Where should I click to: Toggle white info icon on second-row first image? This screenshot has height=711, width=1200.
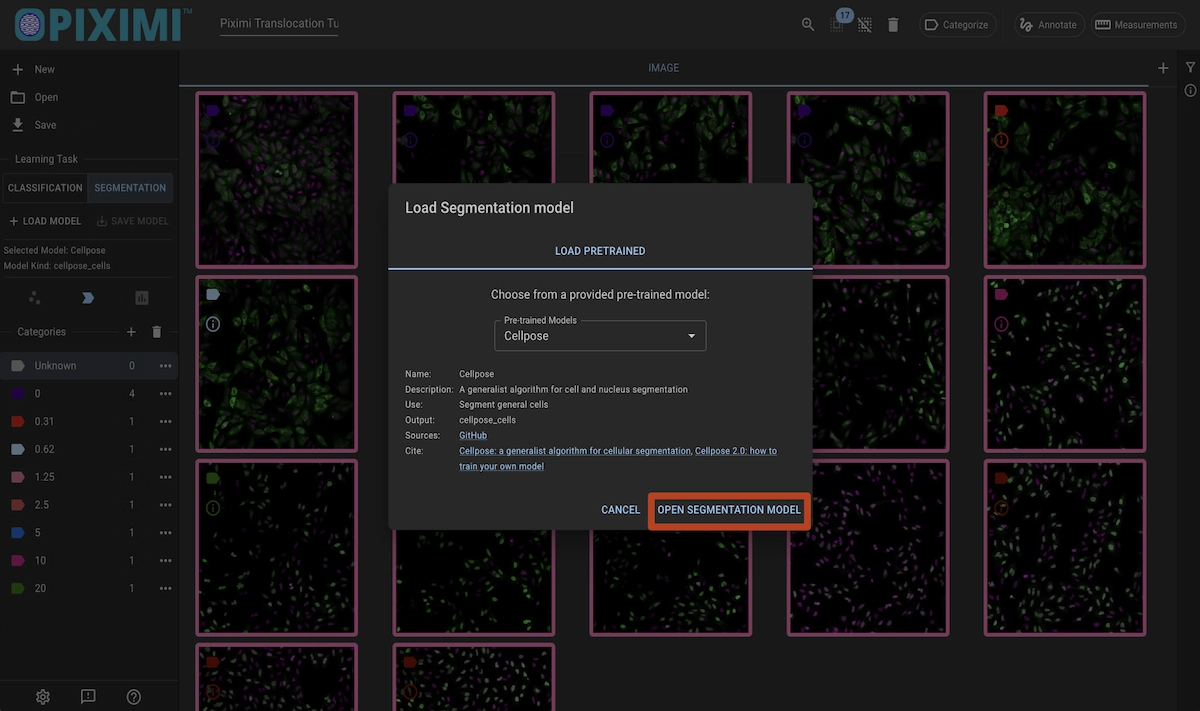click(213, 324)
